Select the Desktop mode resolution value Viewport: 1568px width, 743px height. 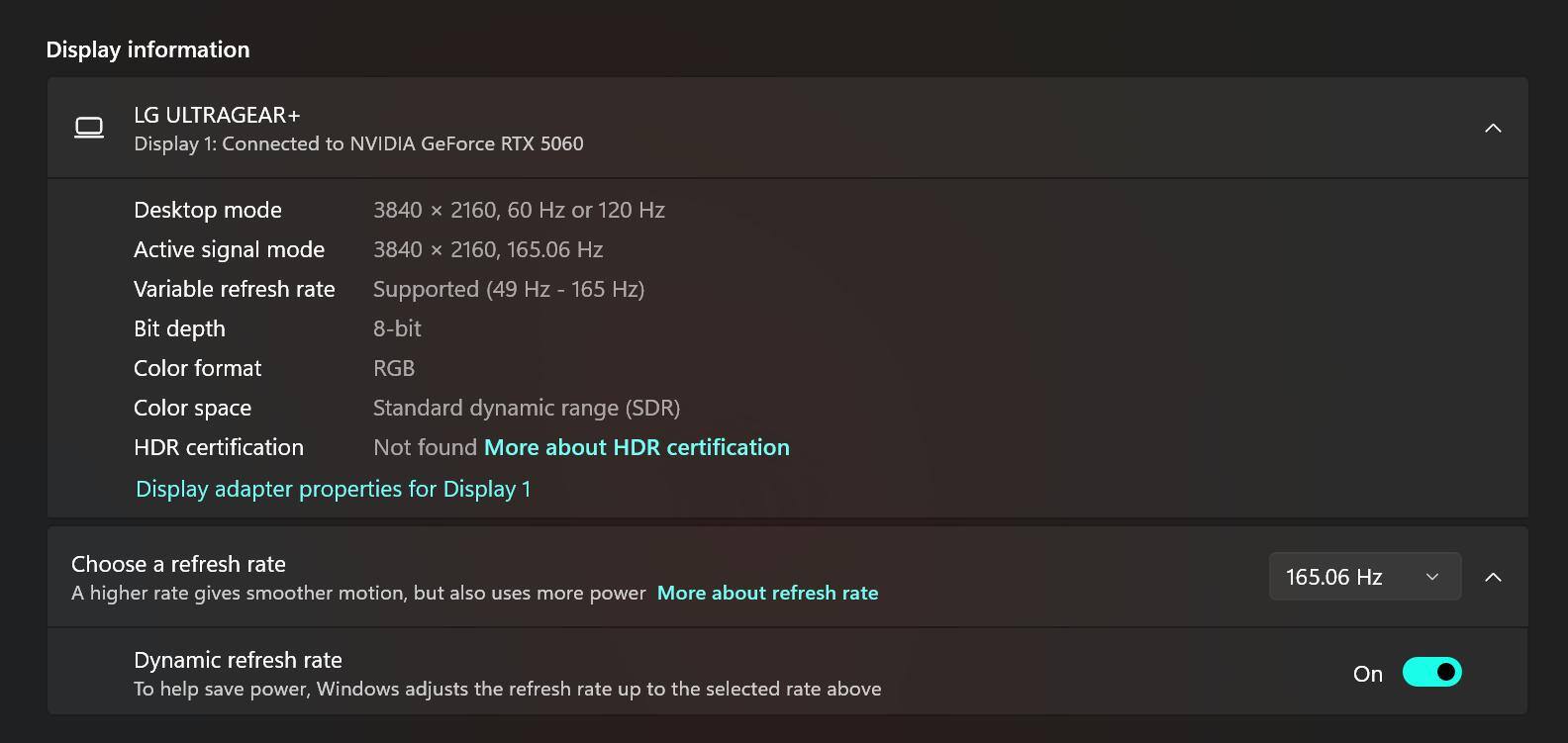[519, 210]
